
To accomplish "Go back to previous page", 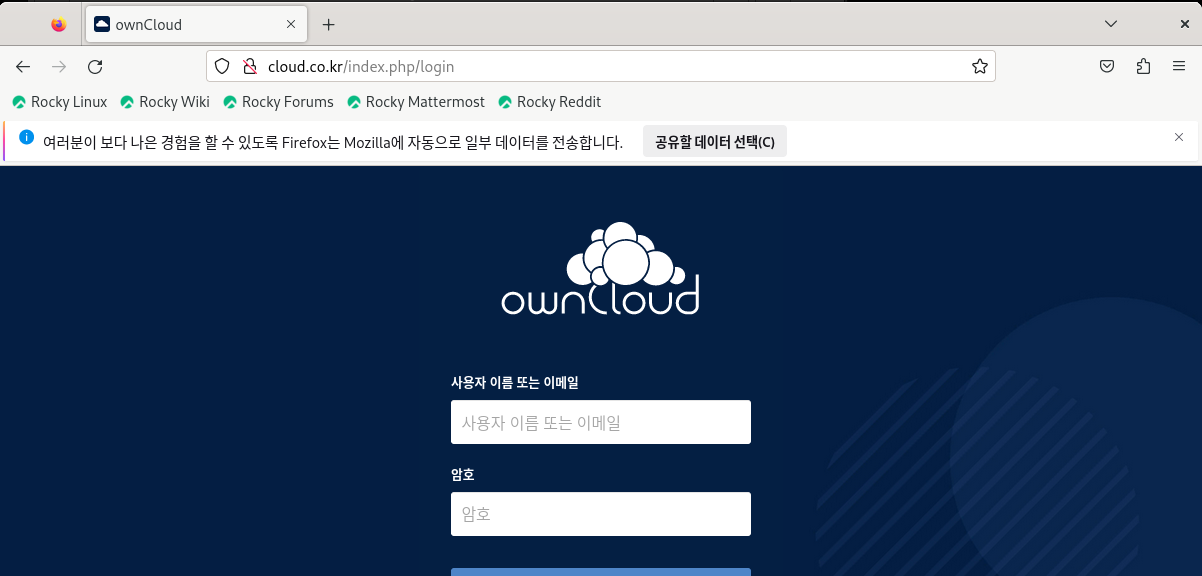I will pos(23,67).
